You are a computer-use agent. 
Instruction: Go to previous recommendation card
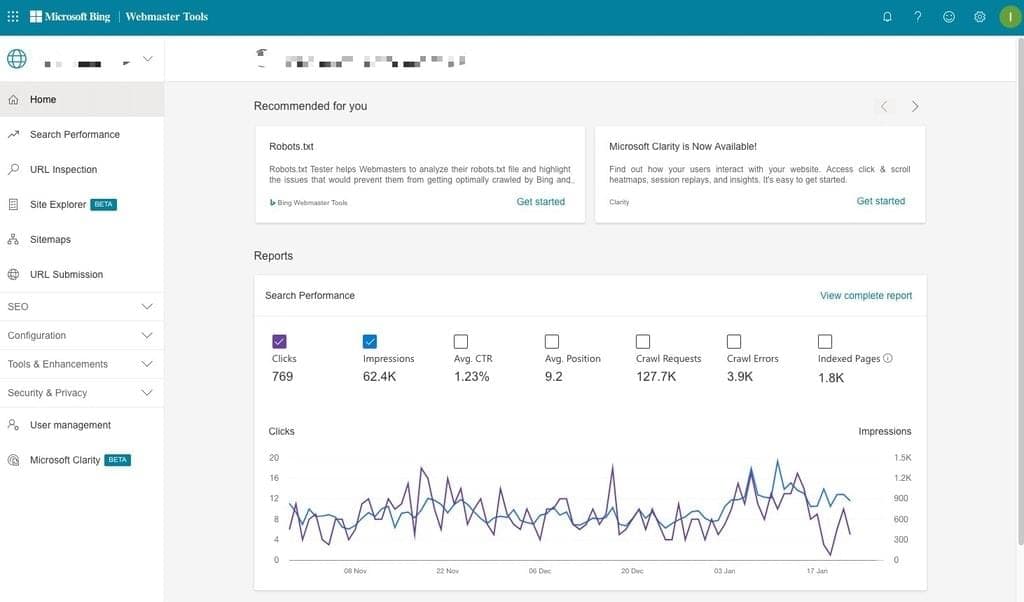coord(884,106)
